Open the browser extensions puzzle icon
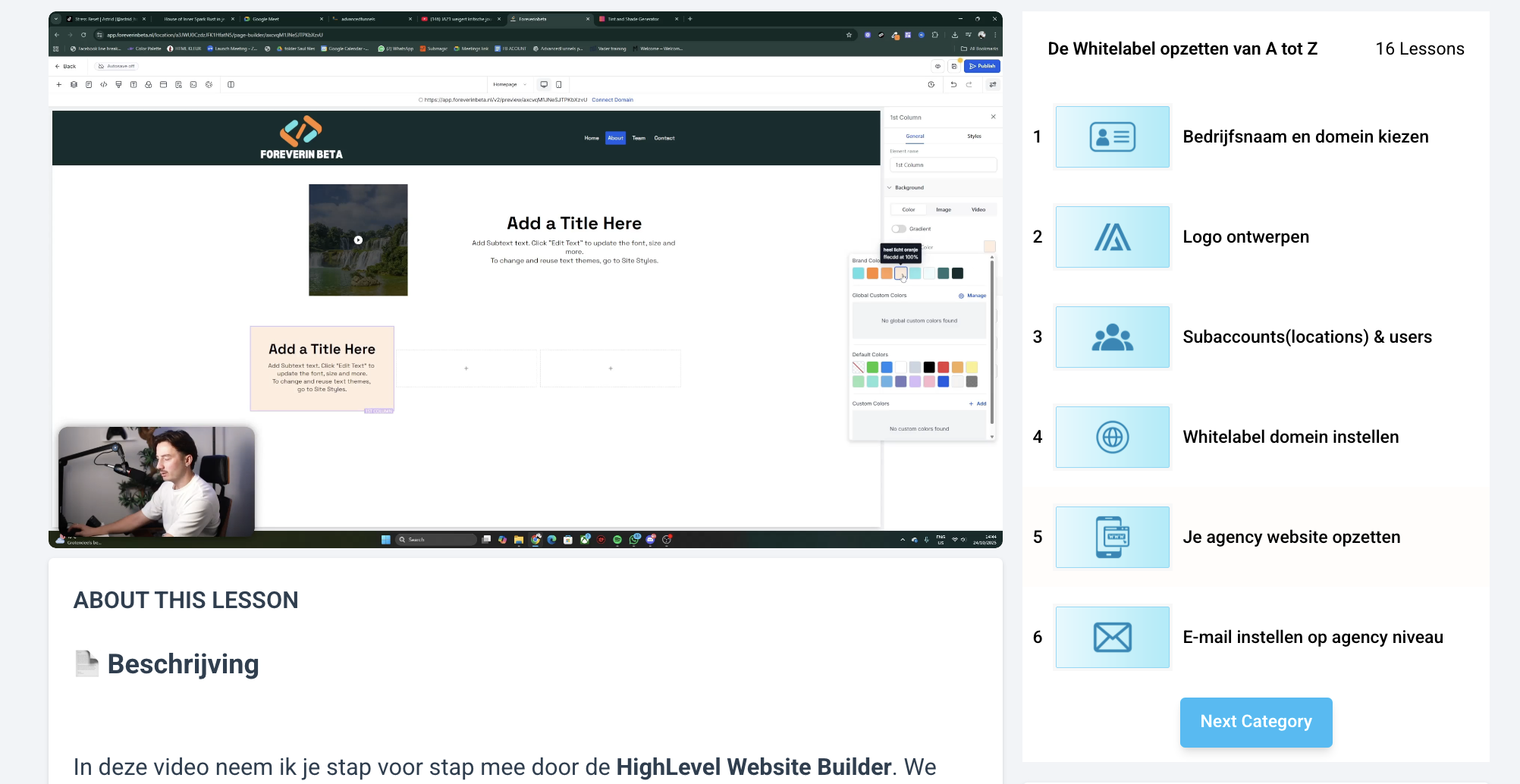Viewport: 1520px width, 784px height. pyautogui.click(x=935, y=35)
